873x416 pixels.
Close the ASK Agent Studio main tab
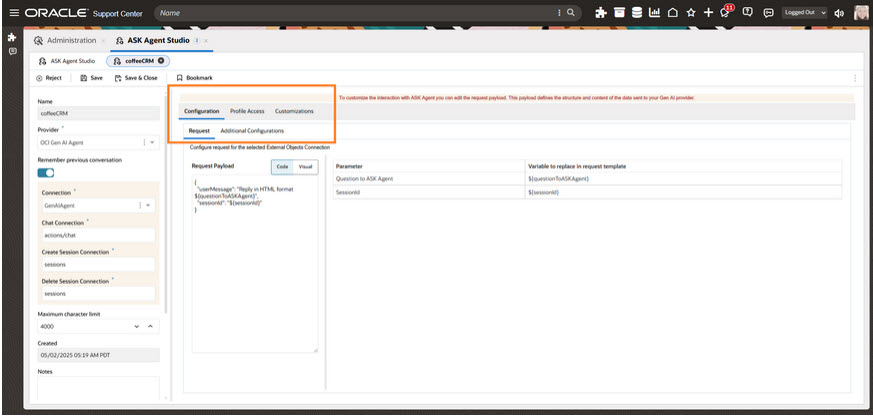[206, 41]
